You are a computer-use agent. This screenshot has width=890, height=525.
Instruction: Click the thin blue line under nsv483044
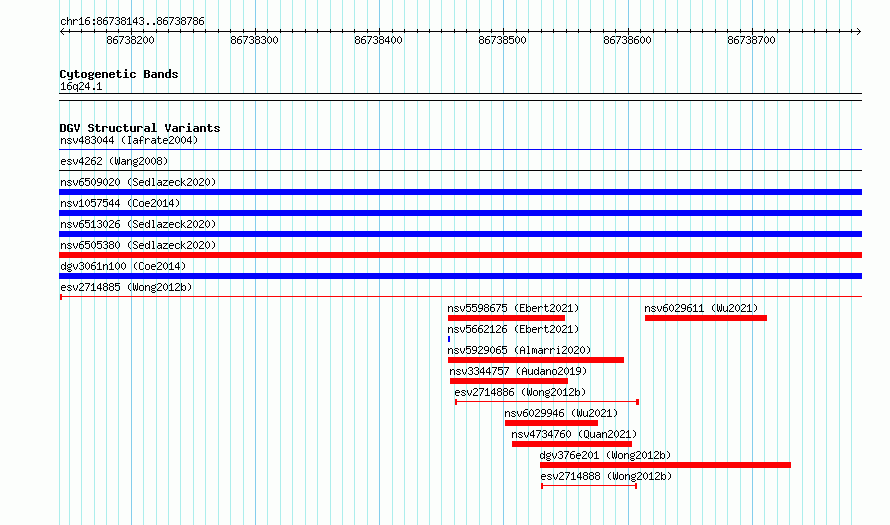(x=460, y=150)
